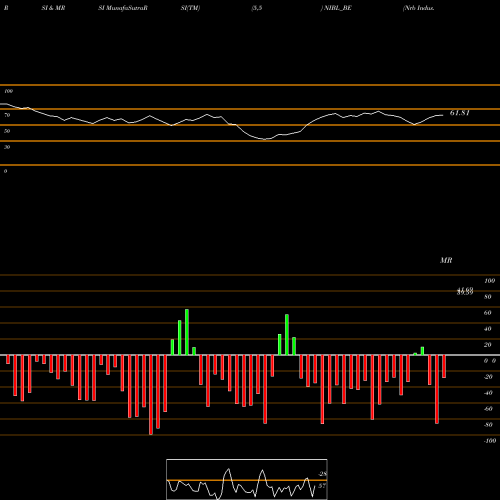Viewport: 500px width, 500px height.
Task: Click the 100 label on the MR axis
Action: coord(490,281)
